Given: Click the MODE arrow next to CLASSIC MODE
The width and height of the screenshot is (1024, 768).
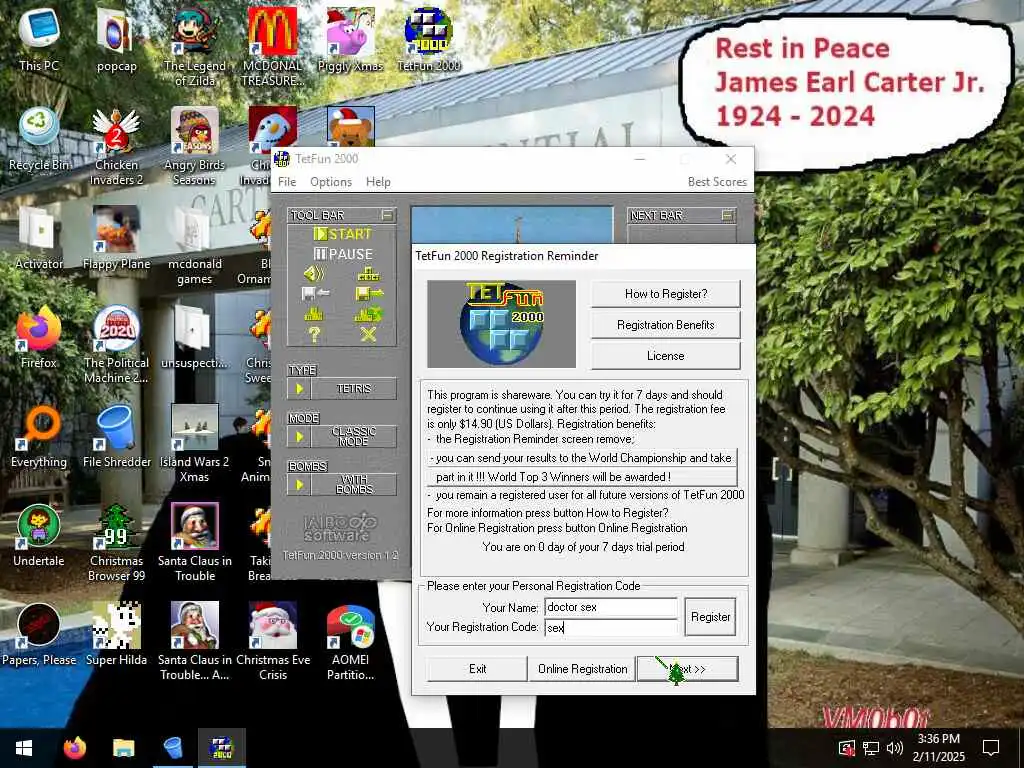Looking at the screenshot, I should pyautogui.click(x=299, y=436).
